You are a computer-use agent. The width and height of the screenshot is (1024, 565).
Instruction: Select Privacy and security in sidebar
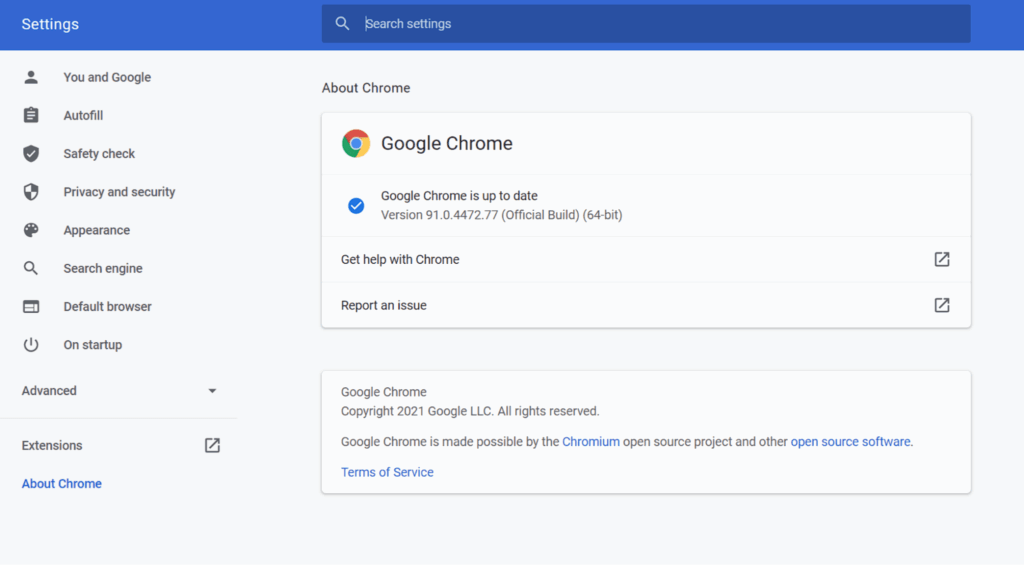(x=119, y=192)
